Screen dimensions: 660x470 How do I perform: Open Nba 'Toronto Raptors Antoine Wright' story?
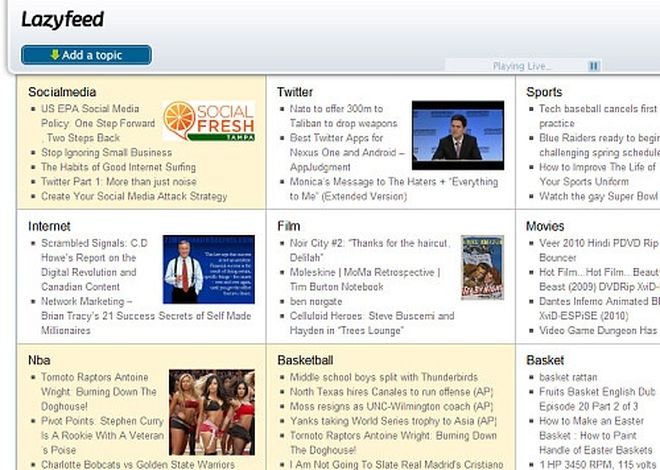click(98, 391)
